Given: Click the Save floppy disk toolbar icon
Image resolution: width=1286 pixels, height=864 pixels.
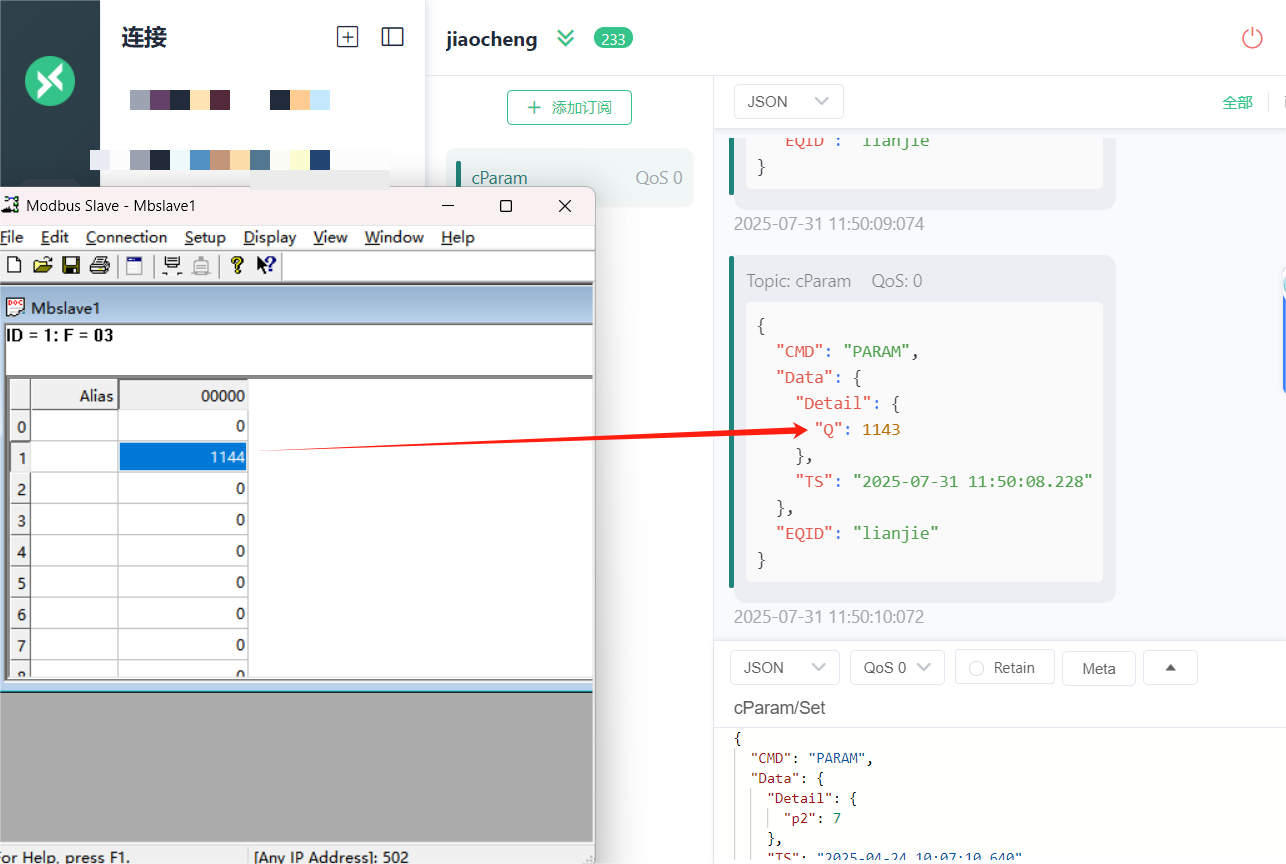Looking at the screenshot, I should (x=71, y=265).
